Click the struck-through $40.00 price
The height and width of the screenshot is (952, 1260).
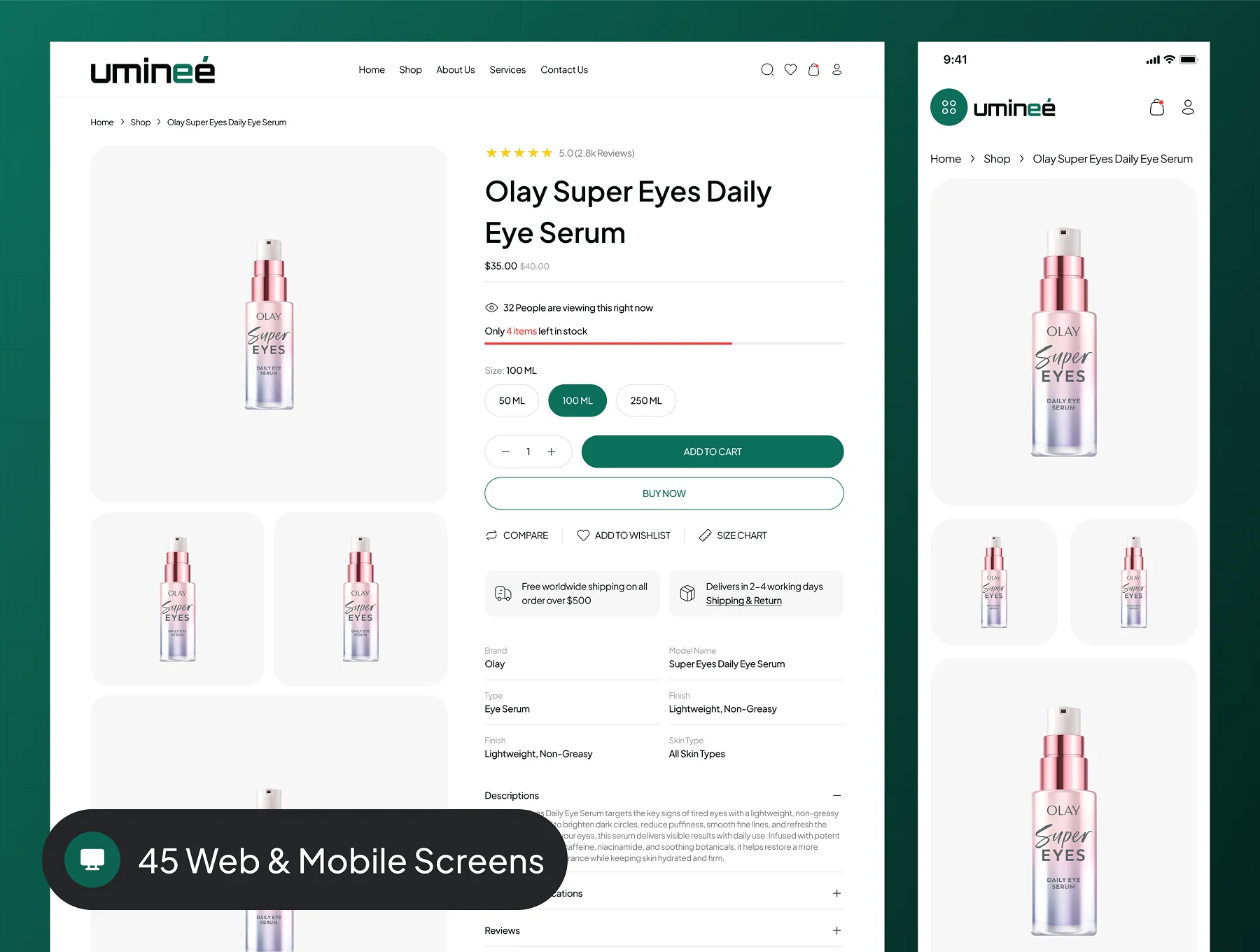[535, 267]
